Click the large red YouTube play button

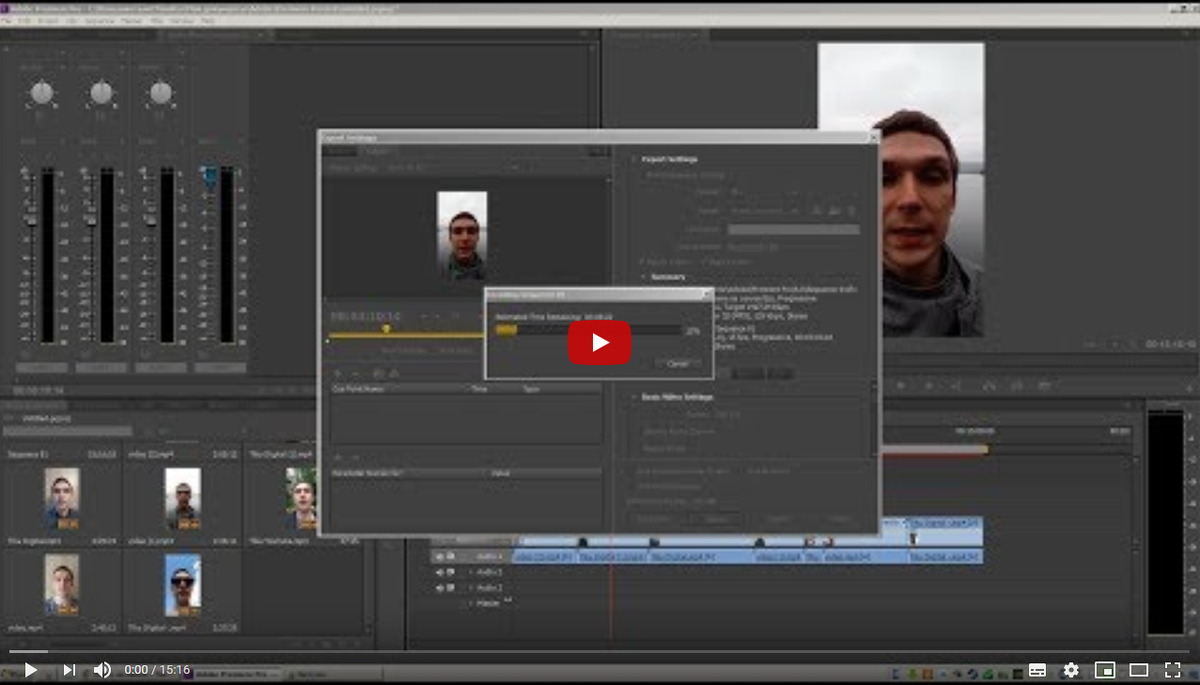(x=600, y=343)
